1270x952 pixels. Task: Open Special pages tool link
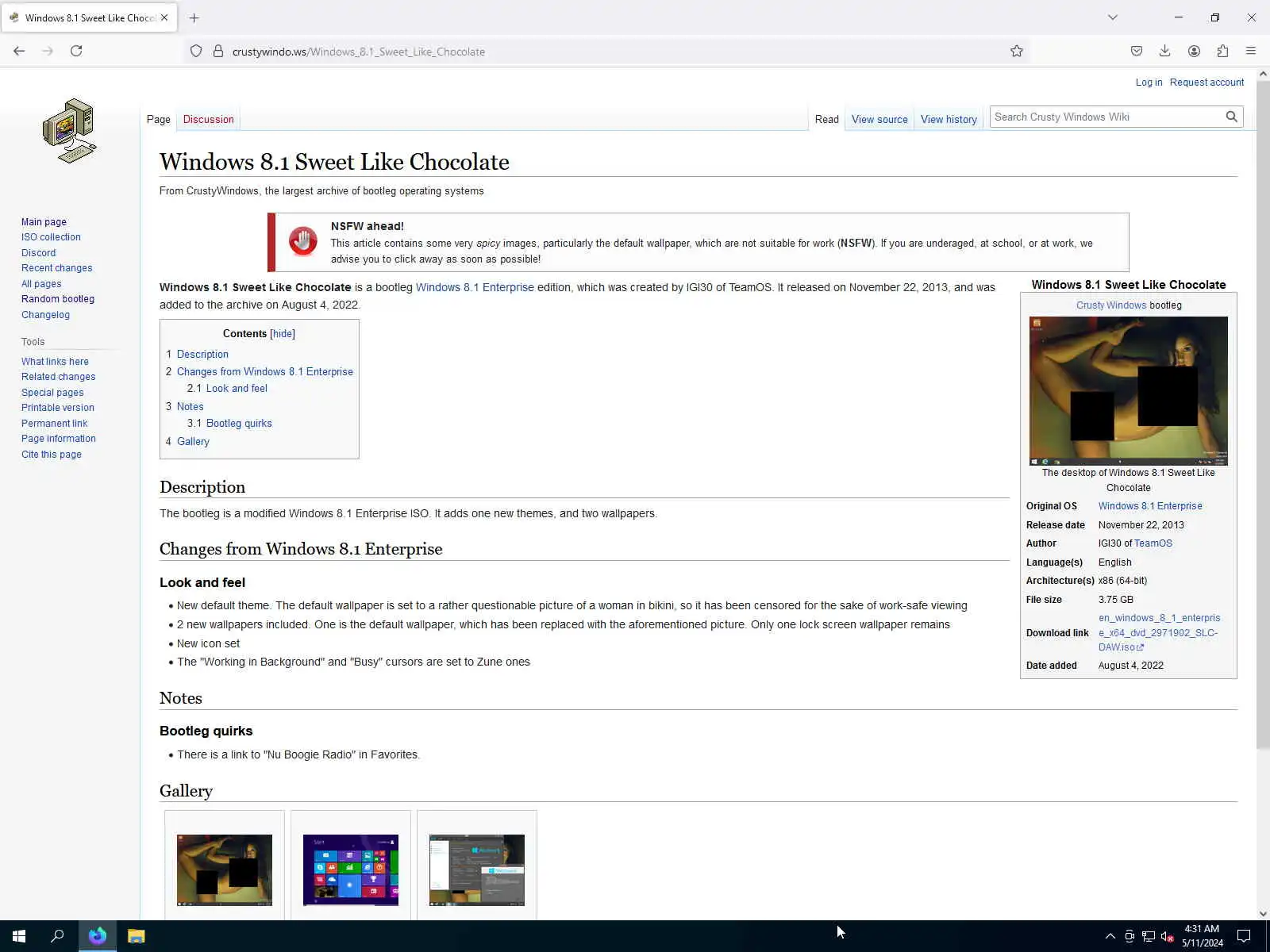52,393
